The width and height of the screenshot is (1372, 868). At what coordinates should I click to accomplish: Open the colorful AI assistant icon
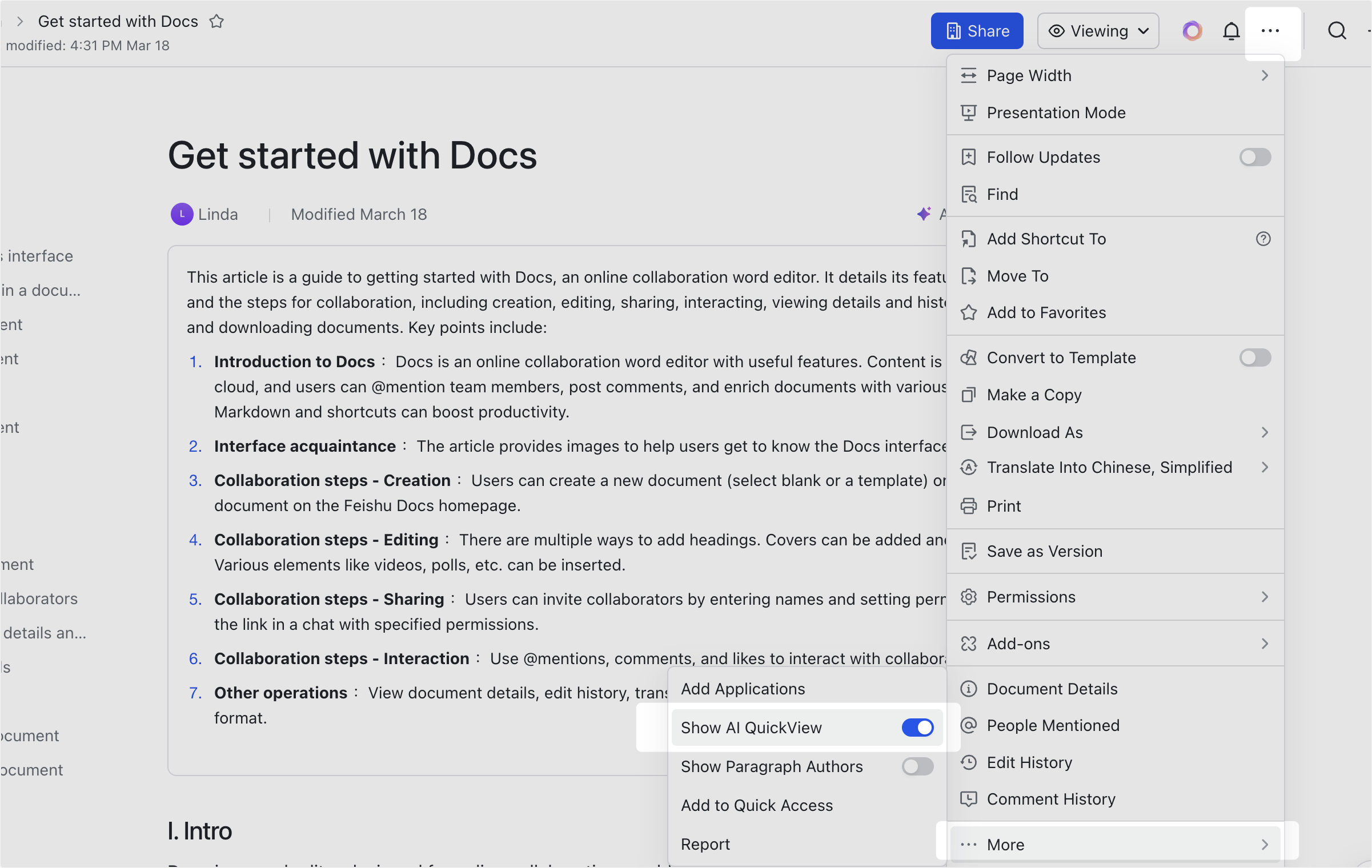tap(1192, 31)
